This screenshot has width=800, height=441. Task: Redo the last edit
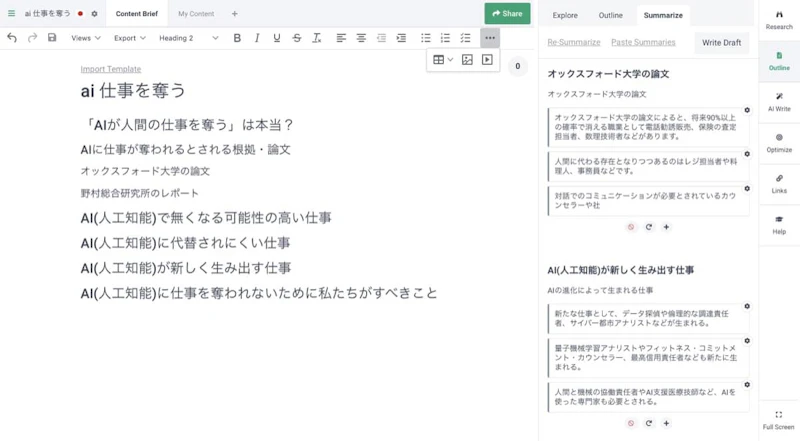coord(32,38)
